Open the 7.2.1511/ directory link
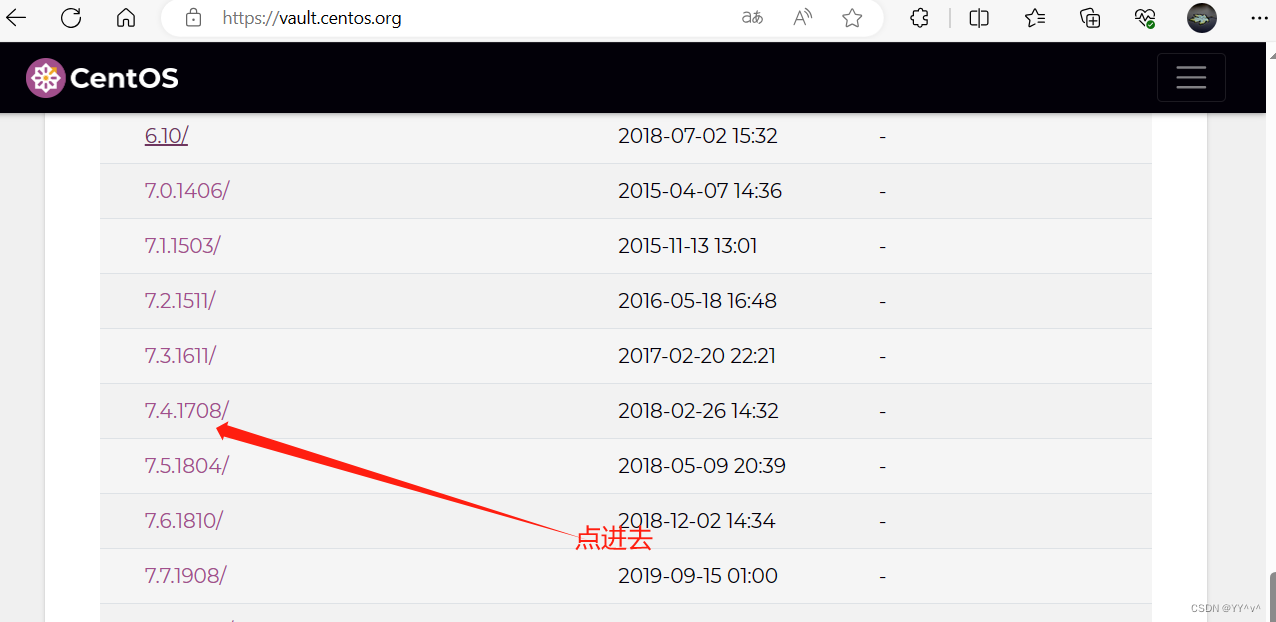Screen dimensions: 1276x622 point(180,301)
